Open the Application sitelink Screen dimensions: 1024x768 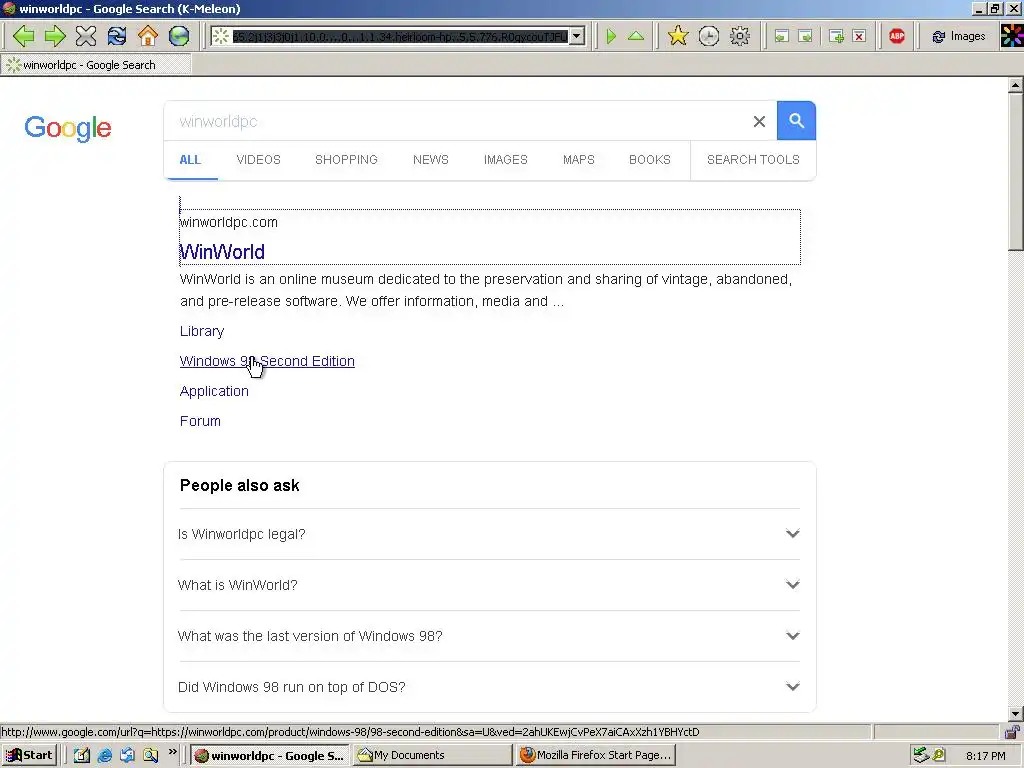tap(214, 391)
